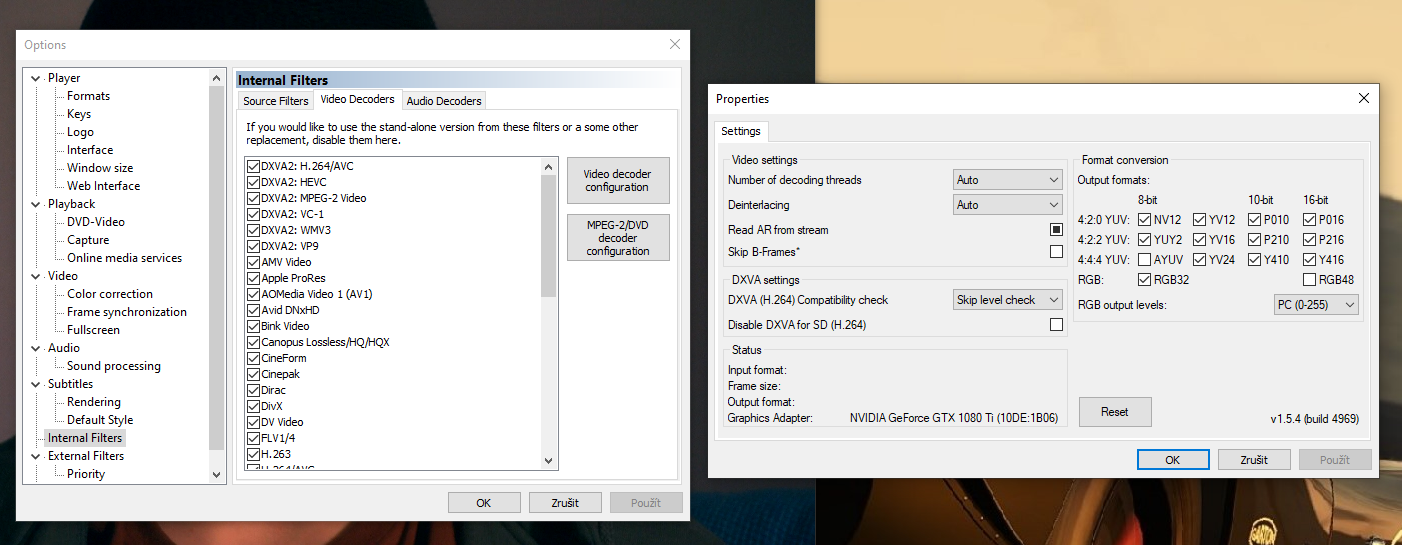Viewport: 1402px width, 545px height.
Task: Close the Options dialog window
Action: pos(675,45)
